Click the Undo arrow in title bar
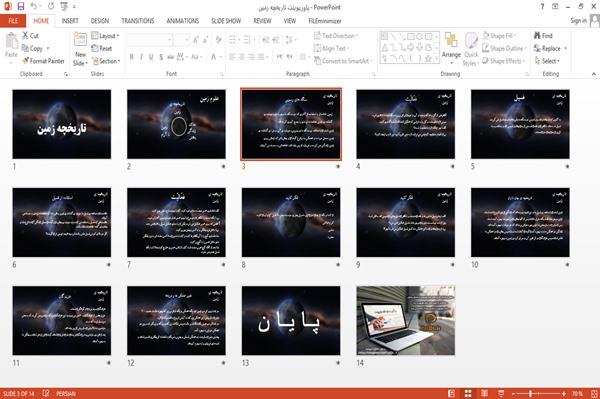This screenshot has width=600, height=399. [34, 6]
